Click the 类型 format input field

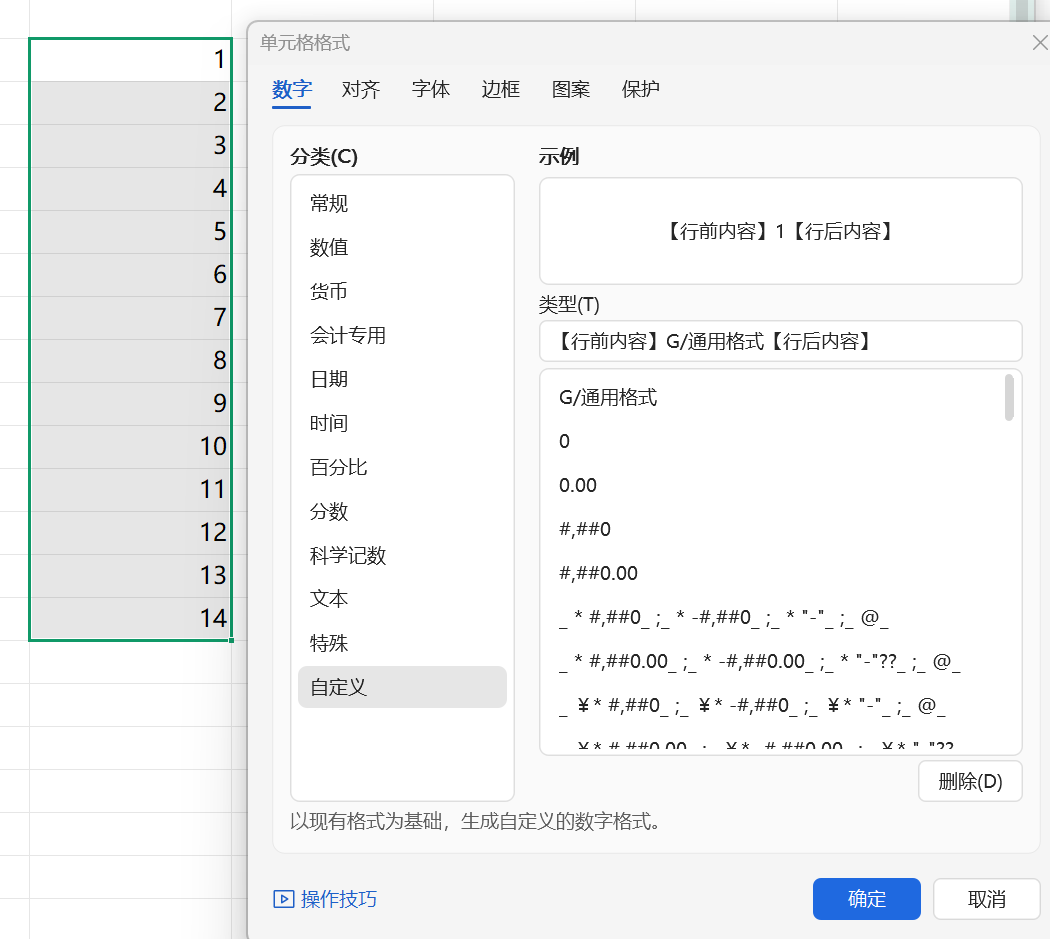click(780, 341)
